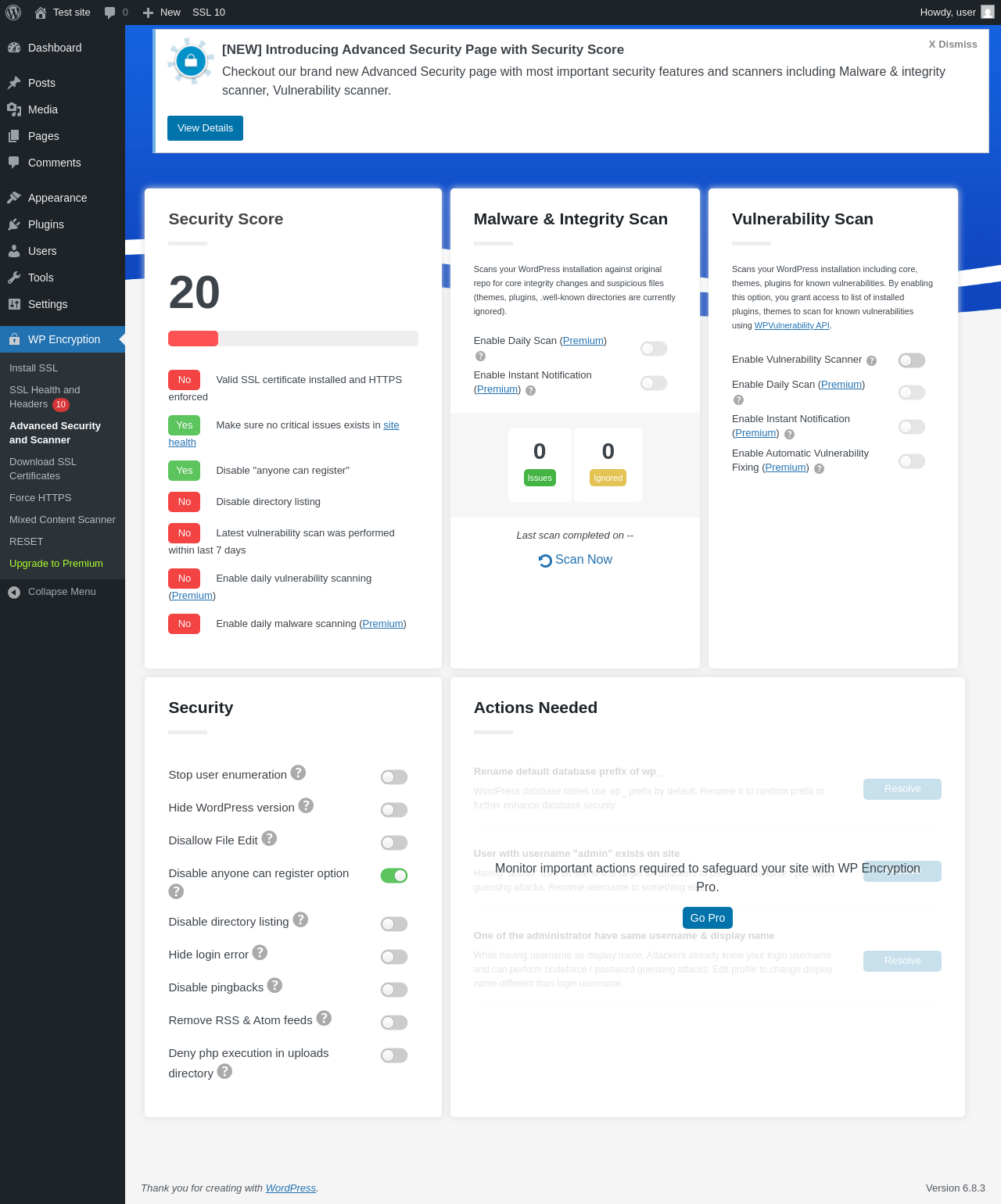Turn off Disable anyone can register option
The image size is (1001, 1204).
394,876
